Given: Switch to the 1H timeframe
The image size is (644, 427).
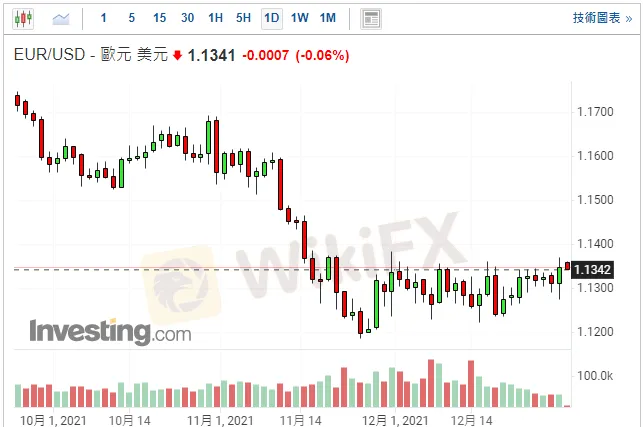Looking at the screenshot, I should (x=216, y=18).
